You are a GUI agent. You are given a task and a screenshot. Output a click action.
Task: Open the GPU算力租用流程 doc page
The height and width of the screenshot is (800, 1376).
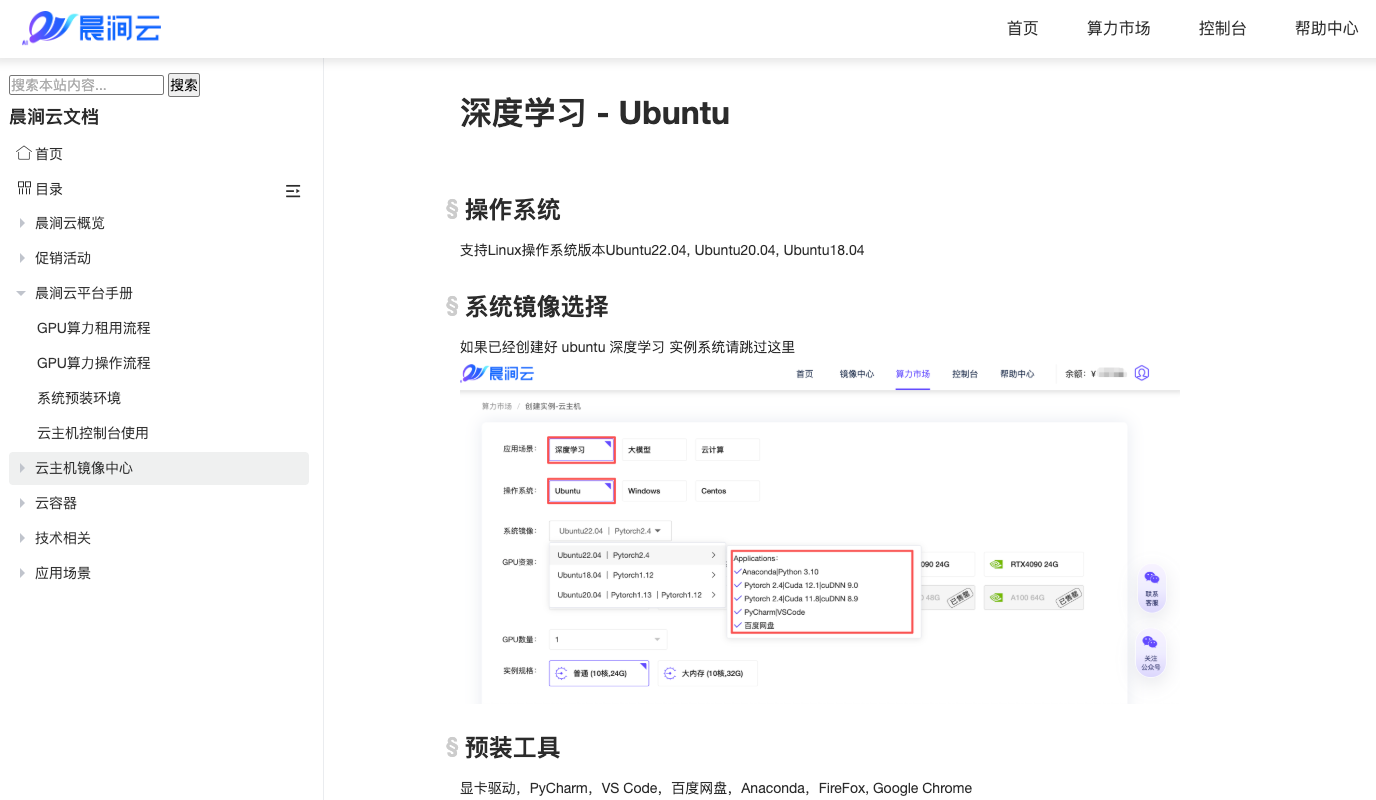[94, 328]
